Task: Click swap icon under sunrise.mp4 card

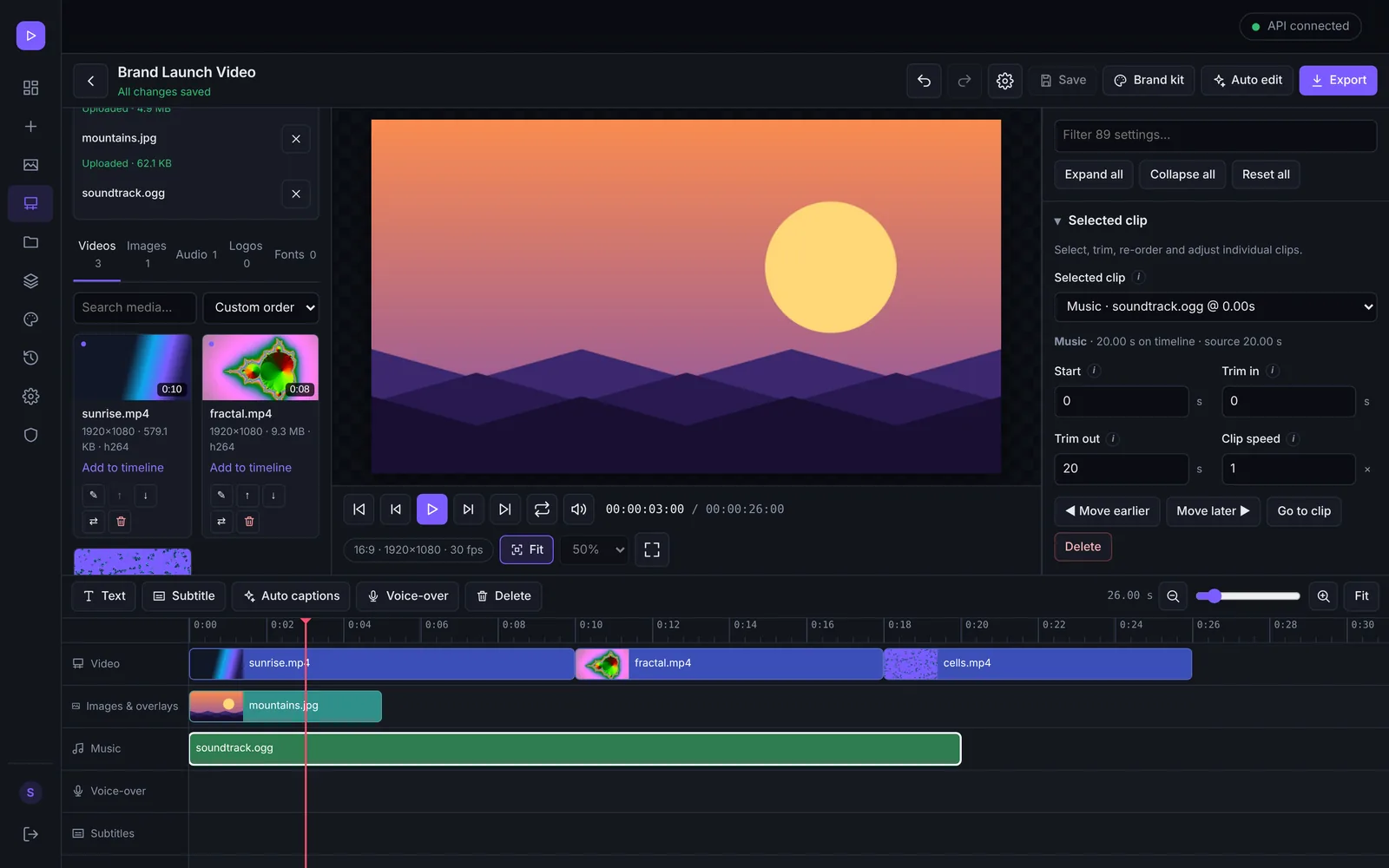Action: [94, 522]
